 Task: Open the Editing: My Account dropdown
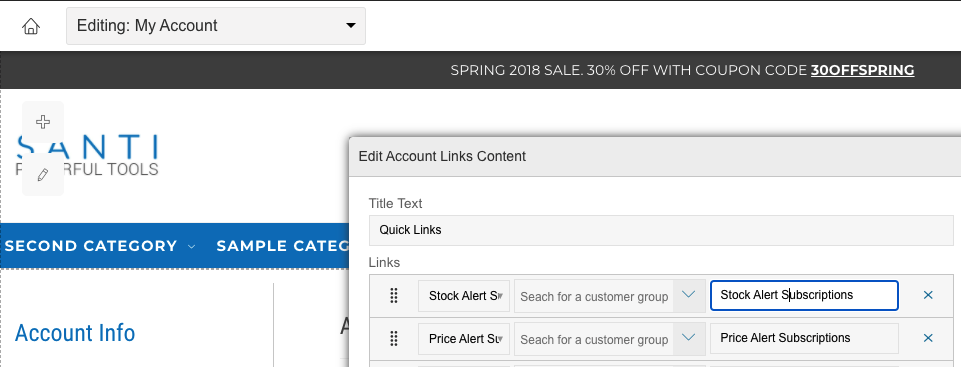click(x=216, y=26)
